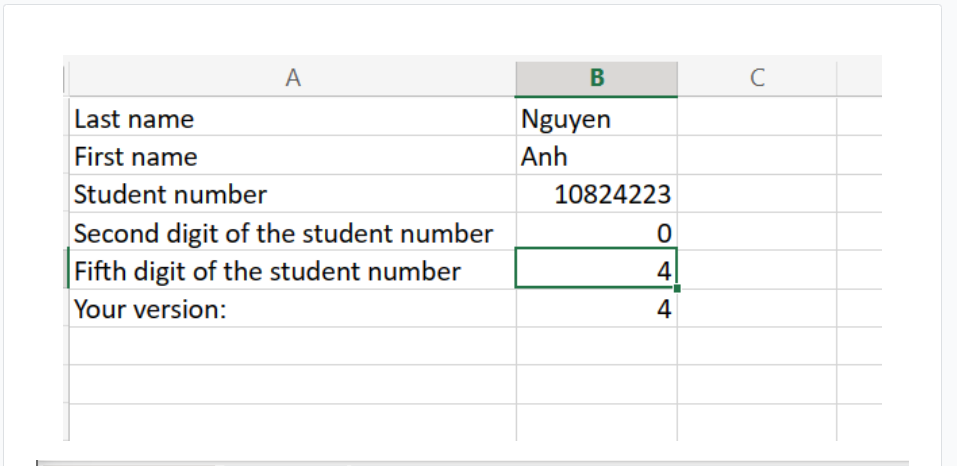Select 'Fifth digit of the student number' cell
Screen dimensions: 957x466
[x=293, y=270]
